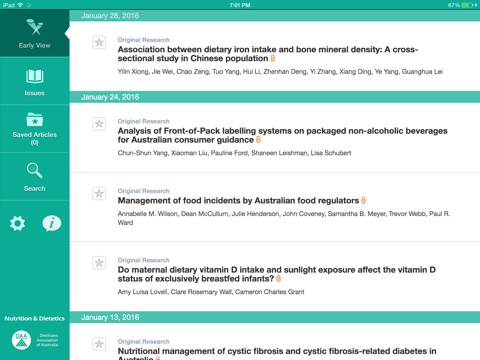Image resolution: width=480 pixels, height=360 pixels.
Task: Star the dietary iron intake article
Action: coord(99,42)
